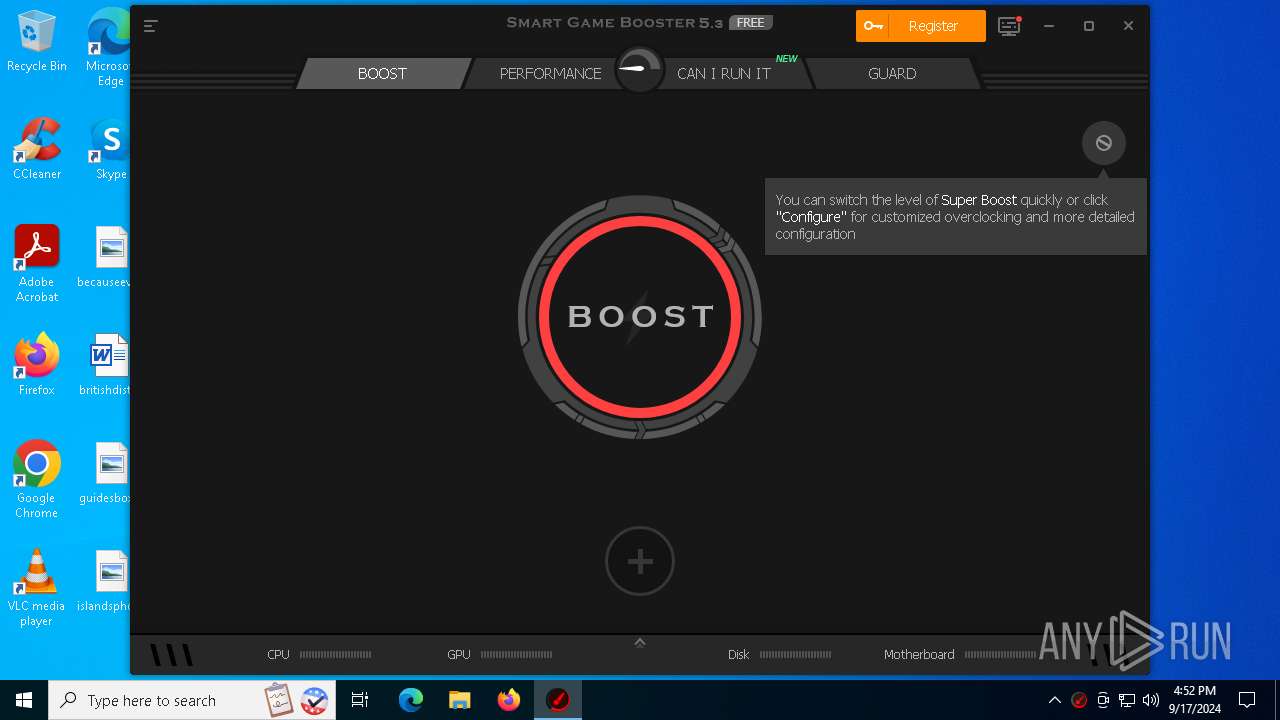Open the notification center
The image size is (1280, 720).
click(1247, 700)
